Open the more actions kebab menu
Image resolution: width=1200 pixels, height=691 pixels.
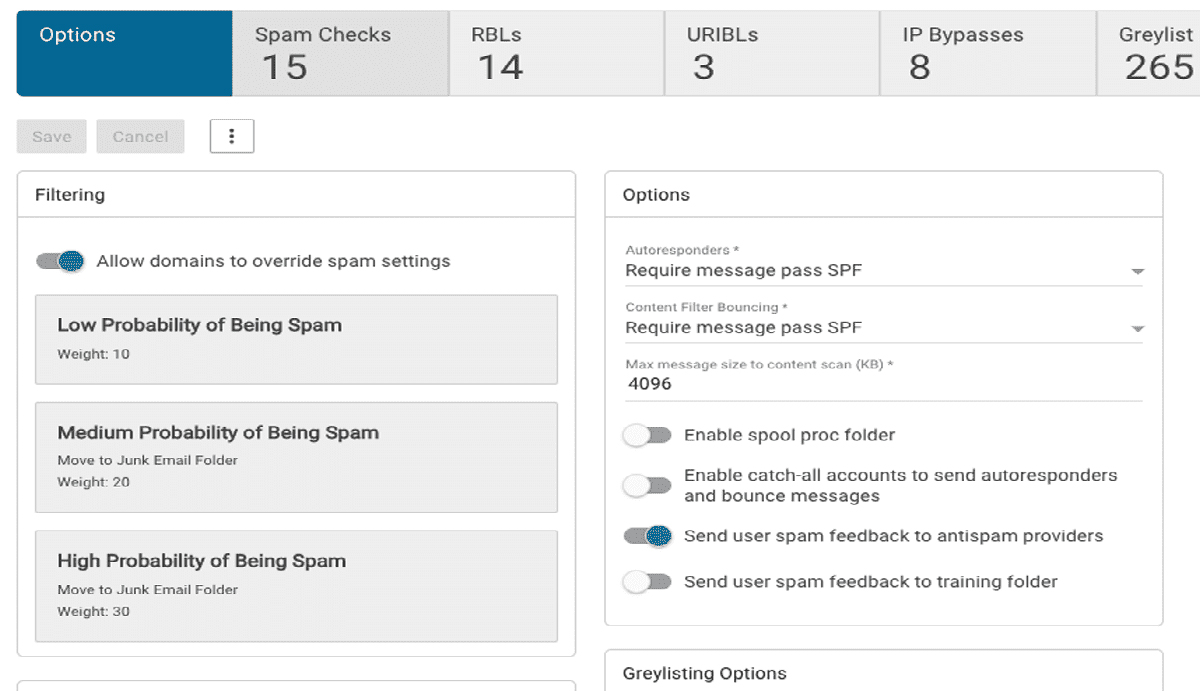click(231, 135)
